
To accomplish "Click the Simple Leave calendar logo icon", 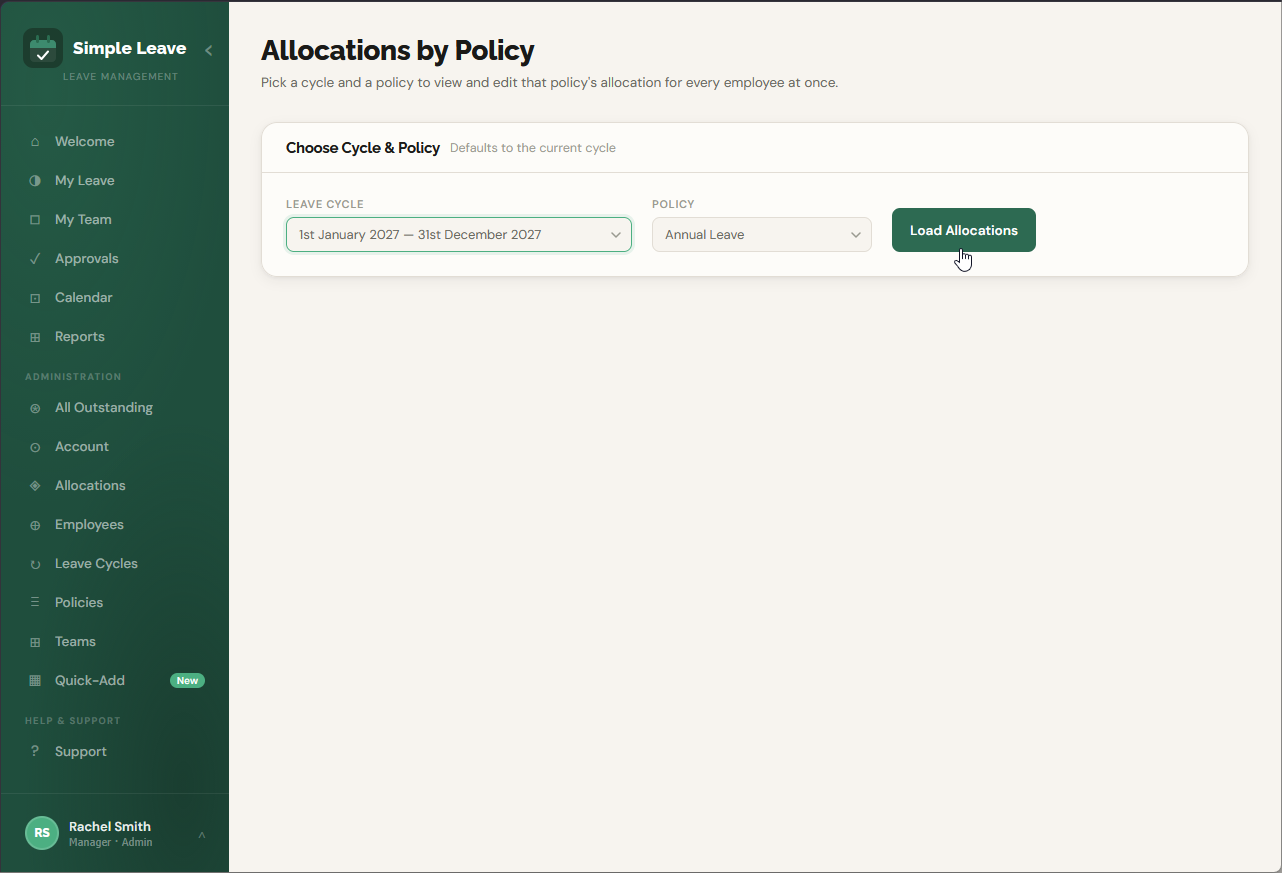I will (43, 48).
